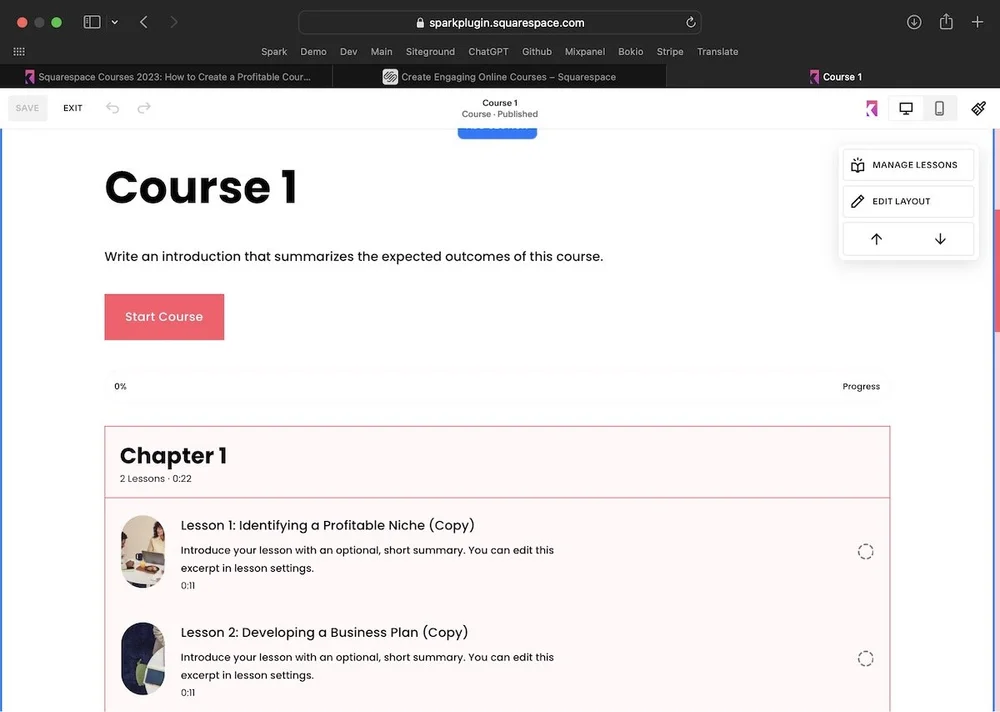Reload the page in the address bar
The width and height of the screenshot is (1000, 712).
pyautogui.click(x=691, y=22)
